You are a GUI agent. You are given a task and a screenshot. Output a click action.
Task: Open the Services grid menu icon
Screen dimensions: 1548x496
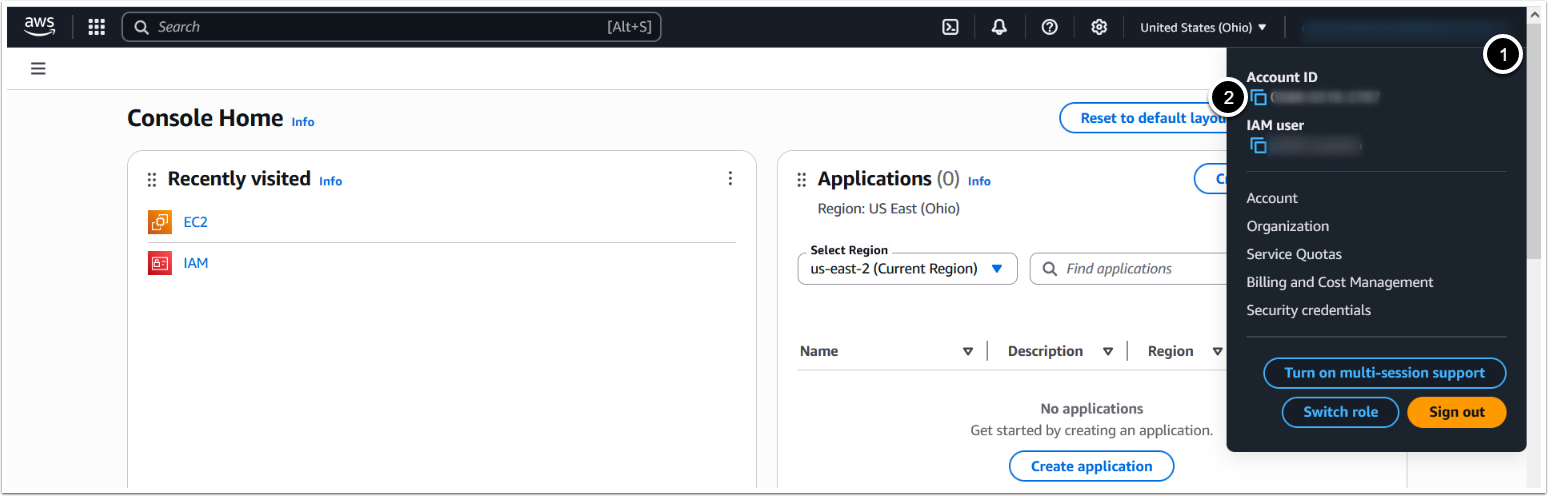point(97,27)
